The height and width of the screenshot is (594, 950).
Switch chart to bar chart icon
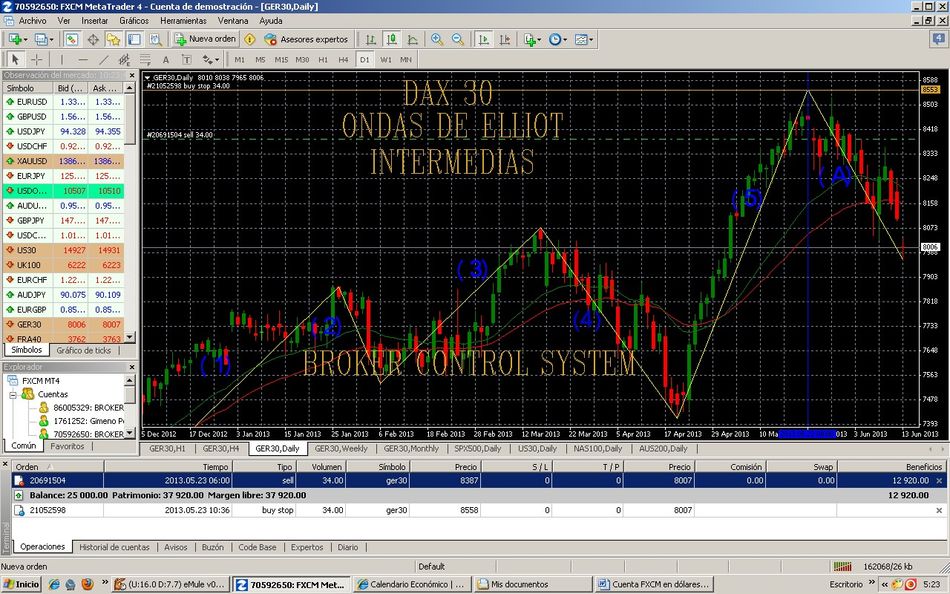[x=371, y=39]
